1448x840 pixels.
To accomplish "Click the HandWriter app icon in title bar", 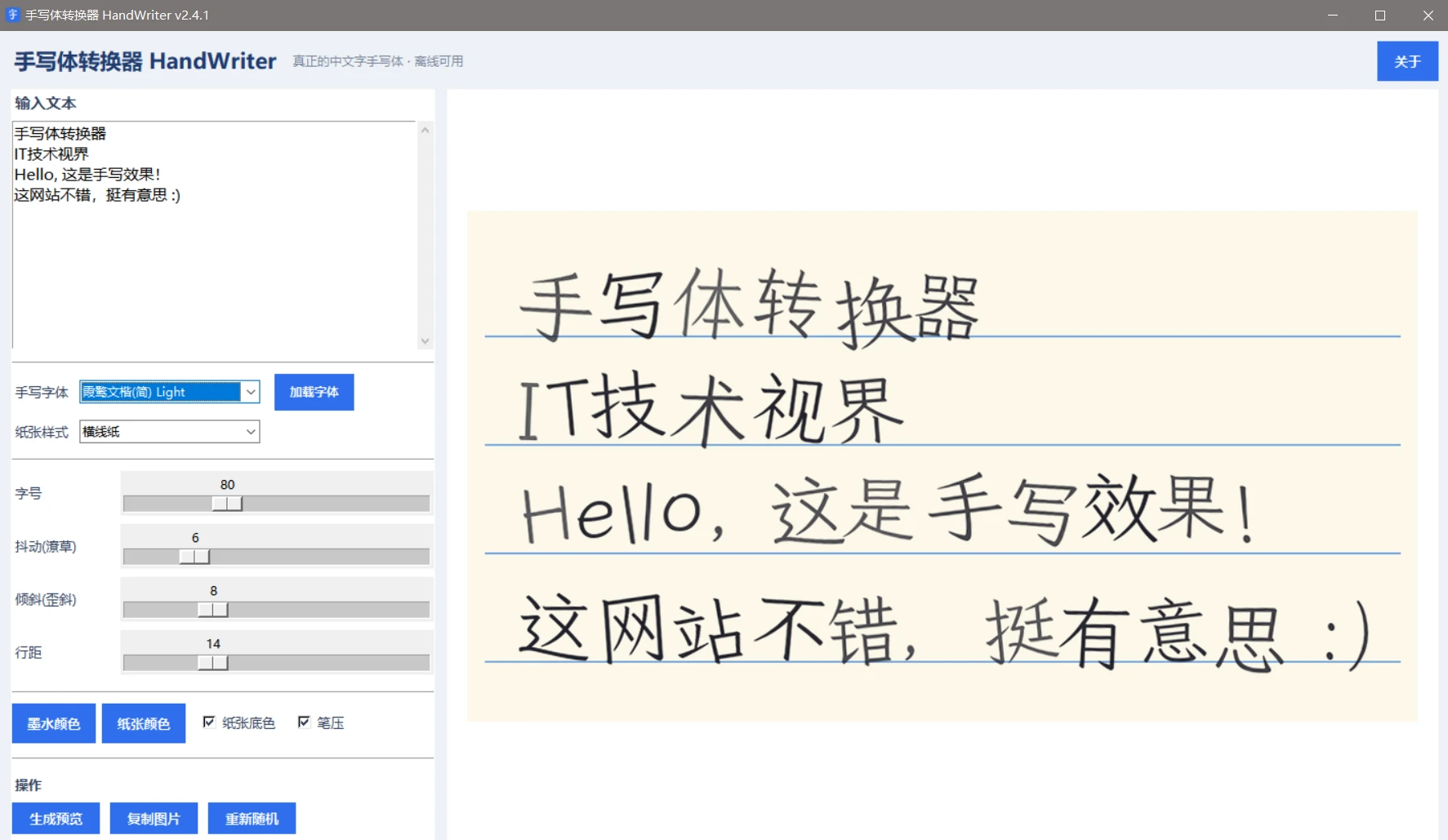I will [x=12, y=15].
